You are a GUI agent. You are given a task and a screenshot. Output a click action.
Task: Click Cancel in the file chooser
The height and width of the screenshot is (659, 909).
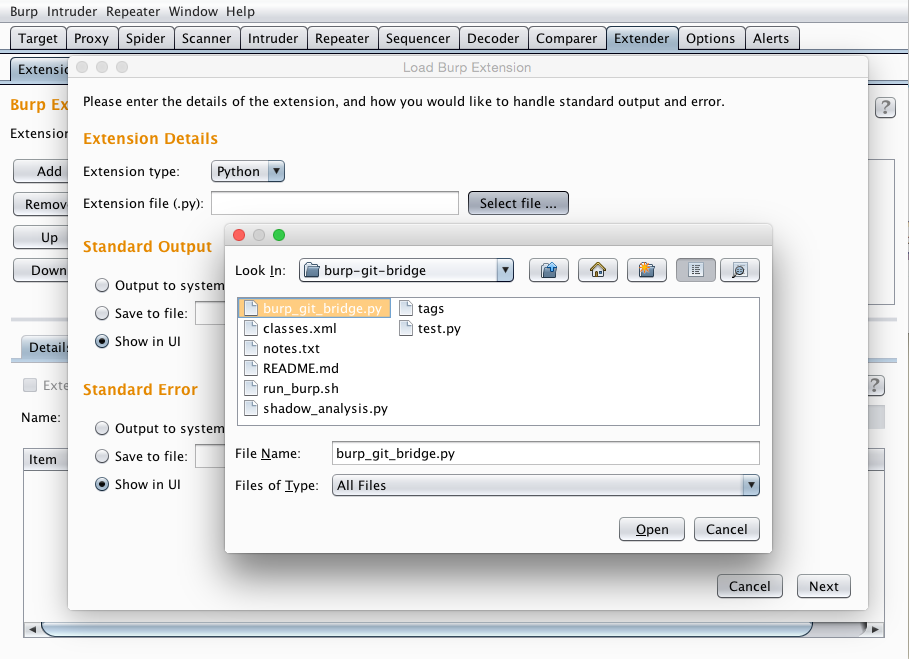726,529
